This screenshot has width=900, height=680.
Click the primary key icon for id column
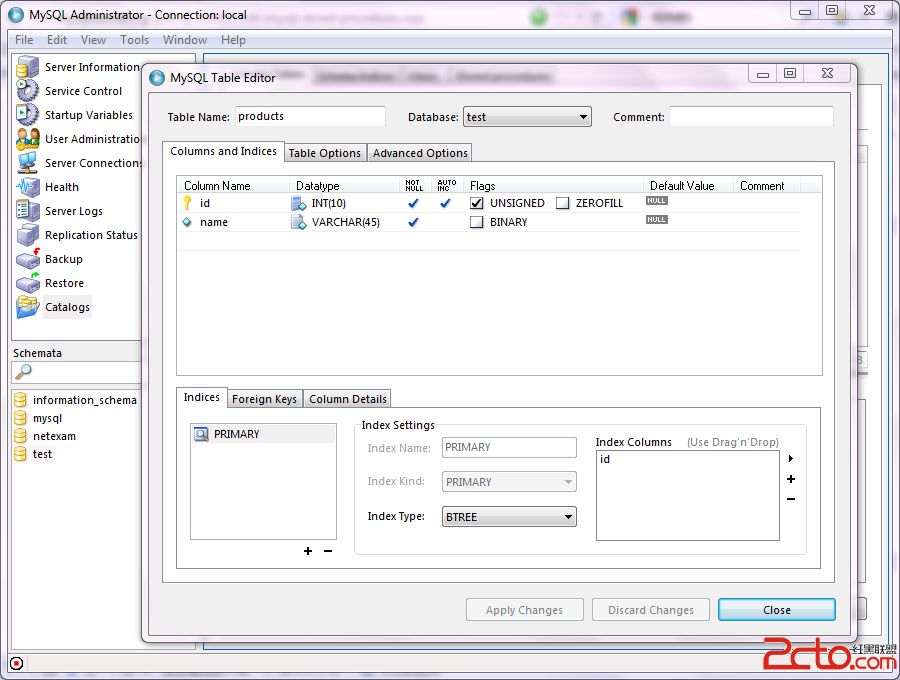pyautogui.click(x=187, y=203)
